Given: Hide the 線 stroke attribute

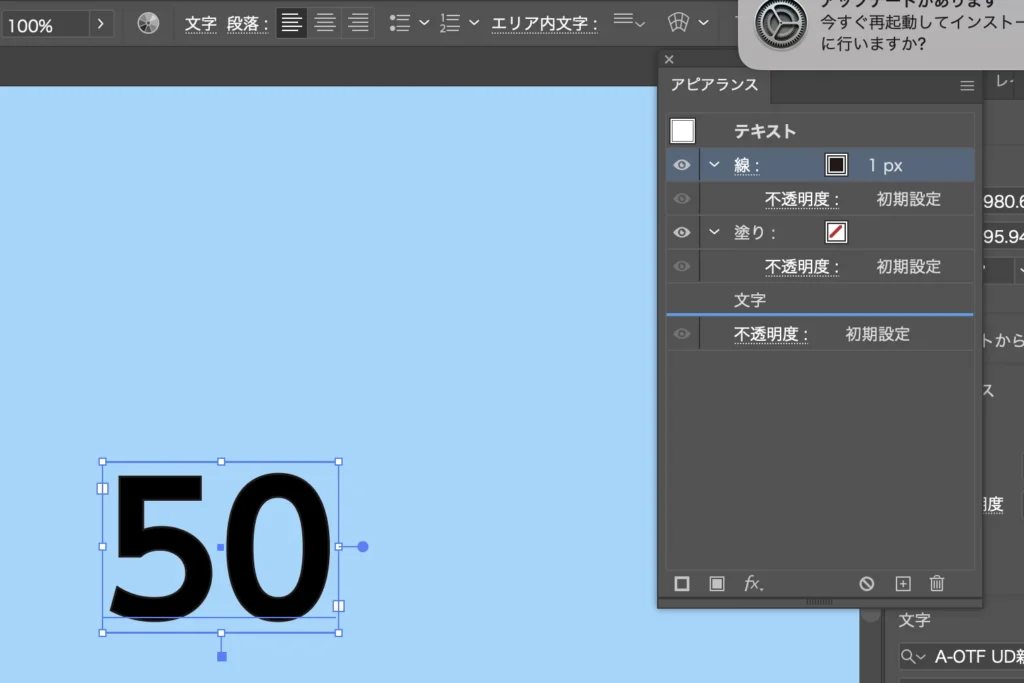Looking at the screenshot, I should pyautogui.click(x=682, y=165).
